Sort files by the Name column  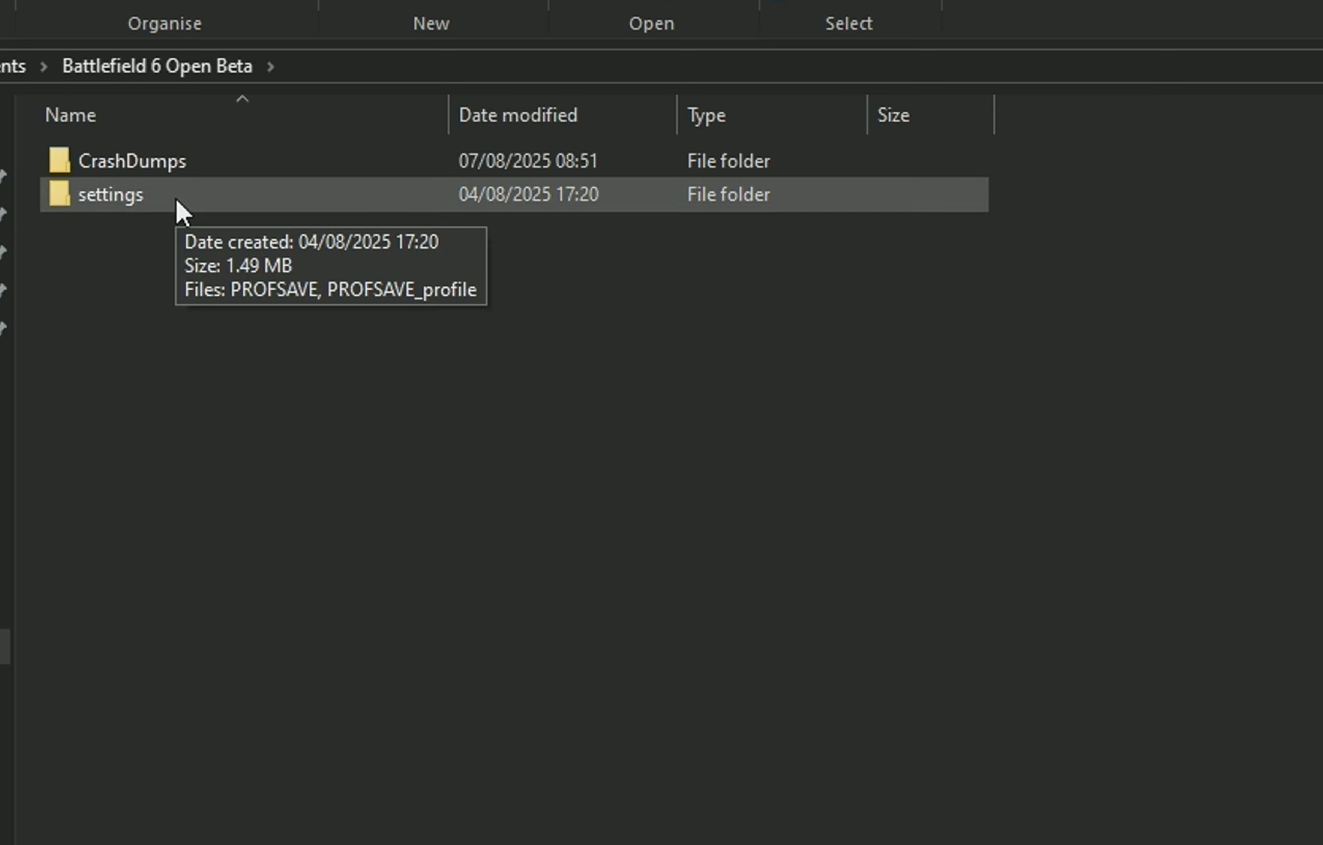point(70,116)
